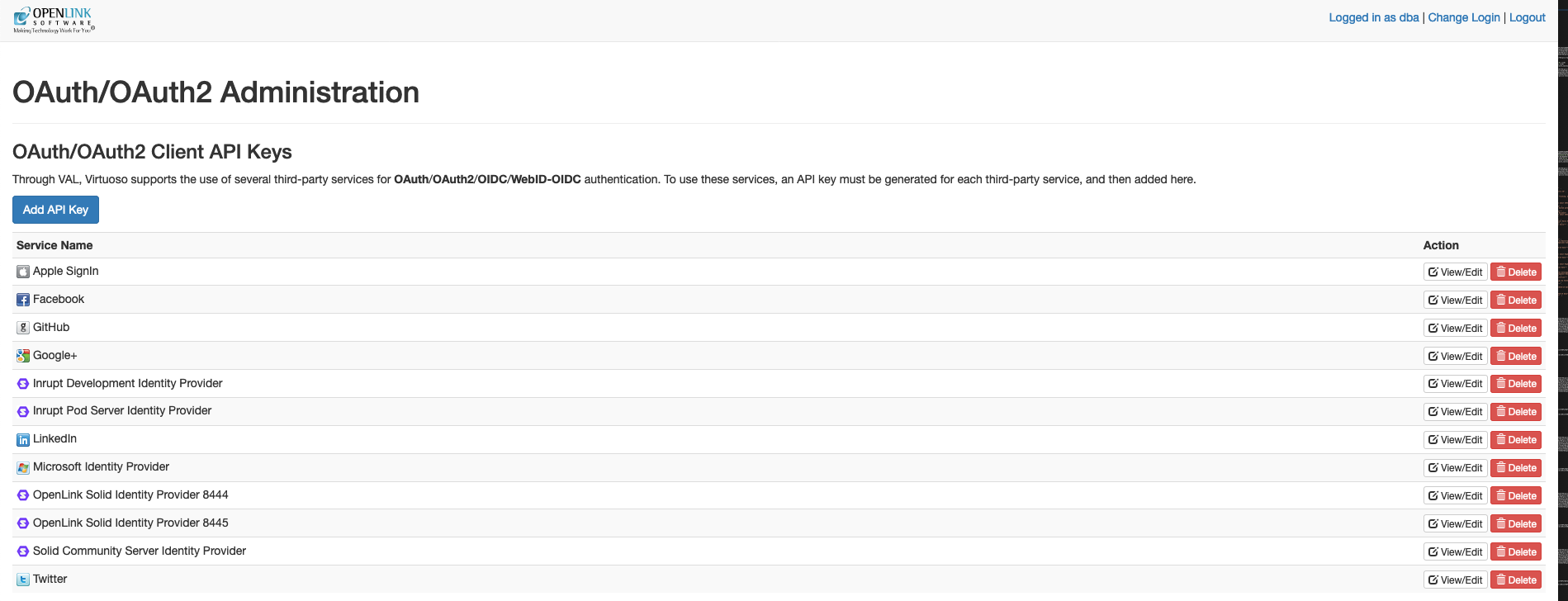Image resolution: width=1568 pixels, height=601 pixels.
Task: Delete the Twitter key
Action: (1516, 580)
